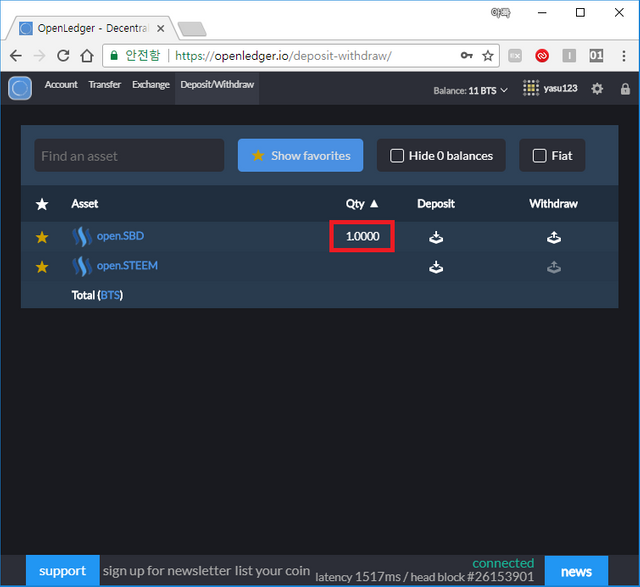The width and height of the screenshot is (640, 587).
Task: Click the list your coin link
Action: pos(272,571)
